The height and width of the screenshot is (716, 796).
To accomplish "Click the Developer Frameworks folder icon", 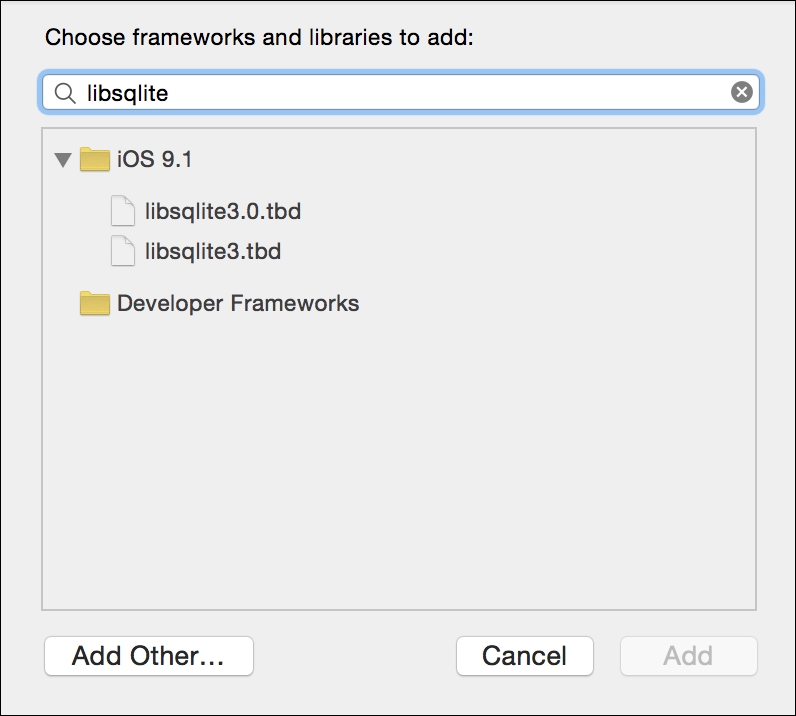I will coord(94,303).
